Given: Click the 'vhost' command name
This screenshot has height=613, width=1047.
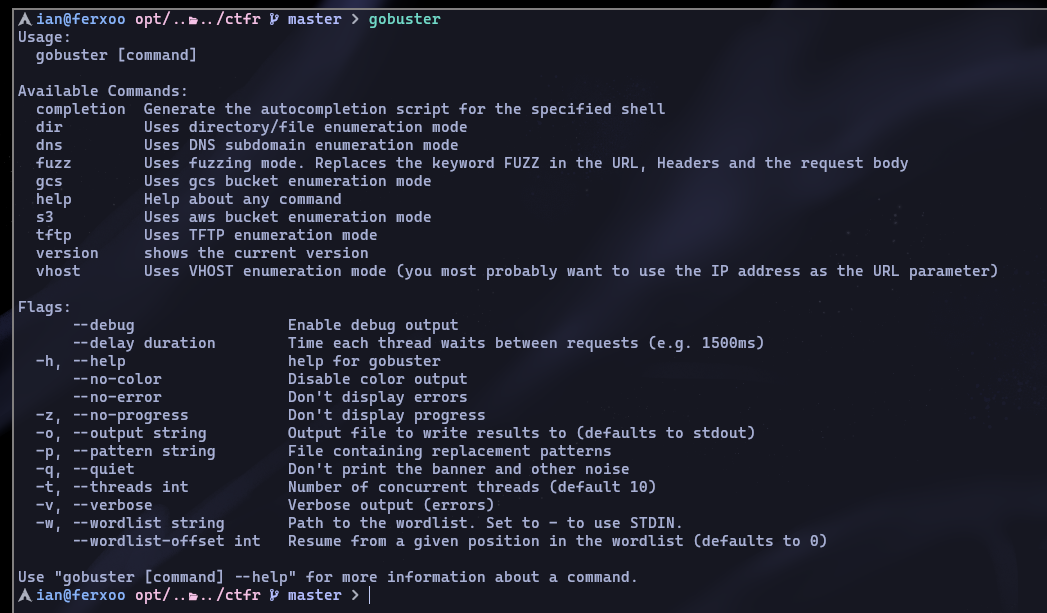Looking at the screenshot, I should click(58, 271).
